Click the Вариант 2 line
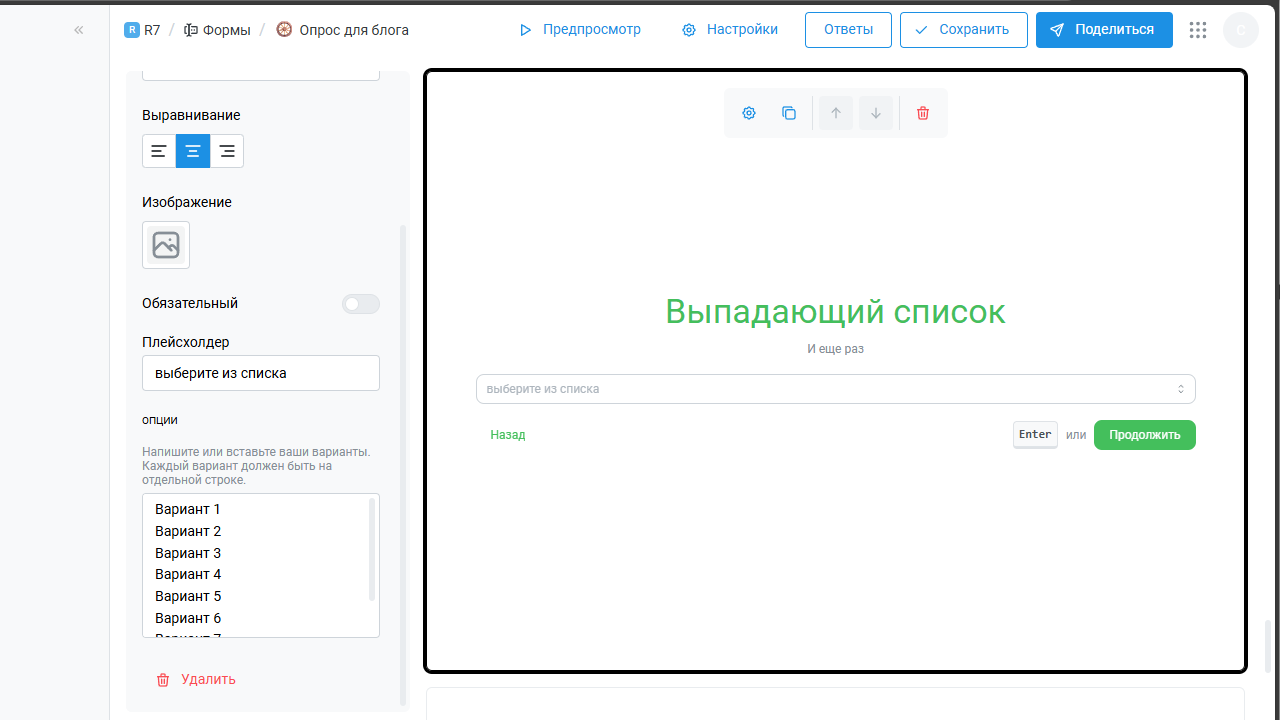This screenshot has width=1280, height=720. [188, 531]
